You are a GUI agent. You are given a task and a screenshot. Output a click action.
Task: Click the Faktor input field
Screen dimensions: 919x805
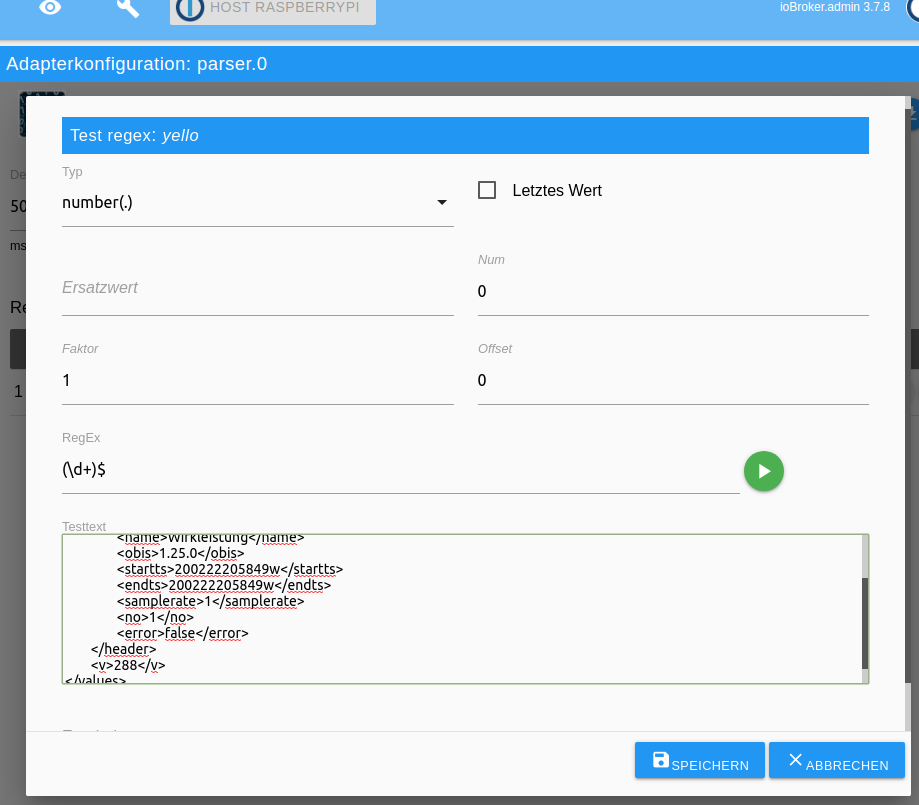tap(257, 381)
